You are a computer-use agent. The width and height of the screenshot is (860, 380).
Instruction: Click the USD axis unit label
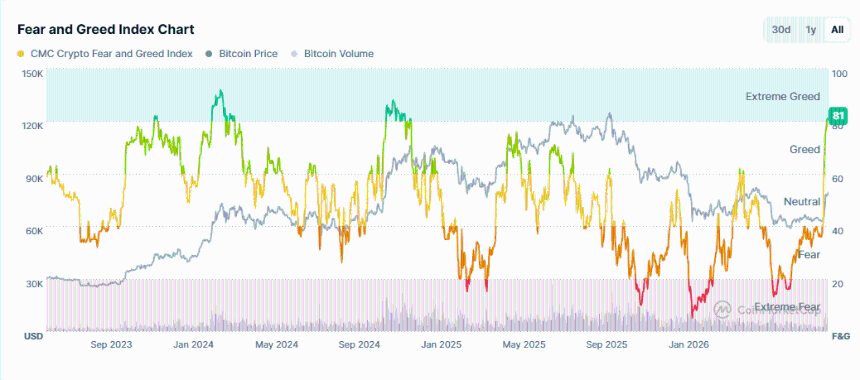click(x=33, y=336)
